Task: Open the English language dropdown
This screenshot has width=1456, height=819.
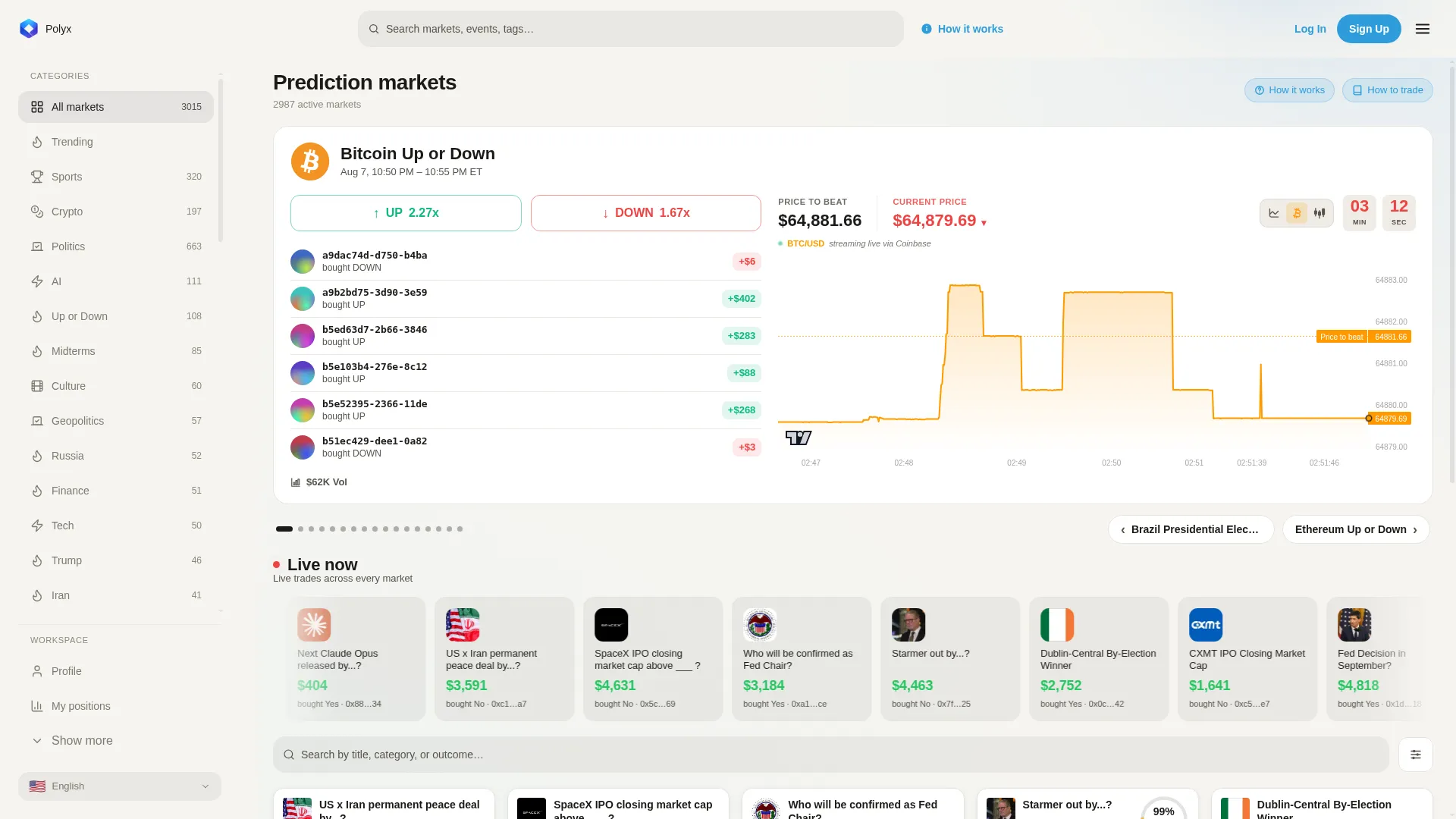Action: (120, 786)
